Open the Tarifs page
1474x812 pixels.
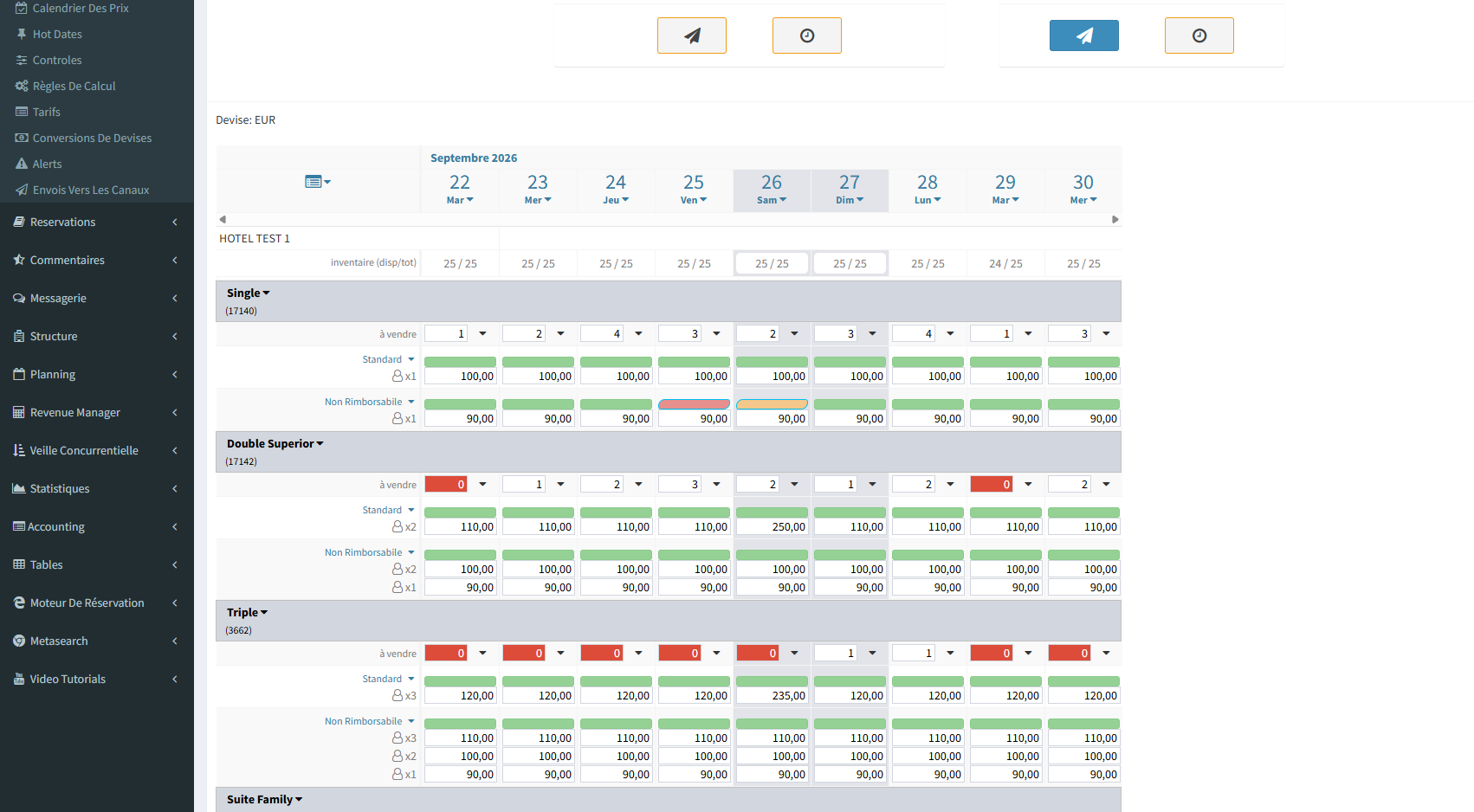pyautogui.click(x=46, y=112)
